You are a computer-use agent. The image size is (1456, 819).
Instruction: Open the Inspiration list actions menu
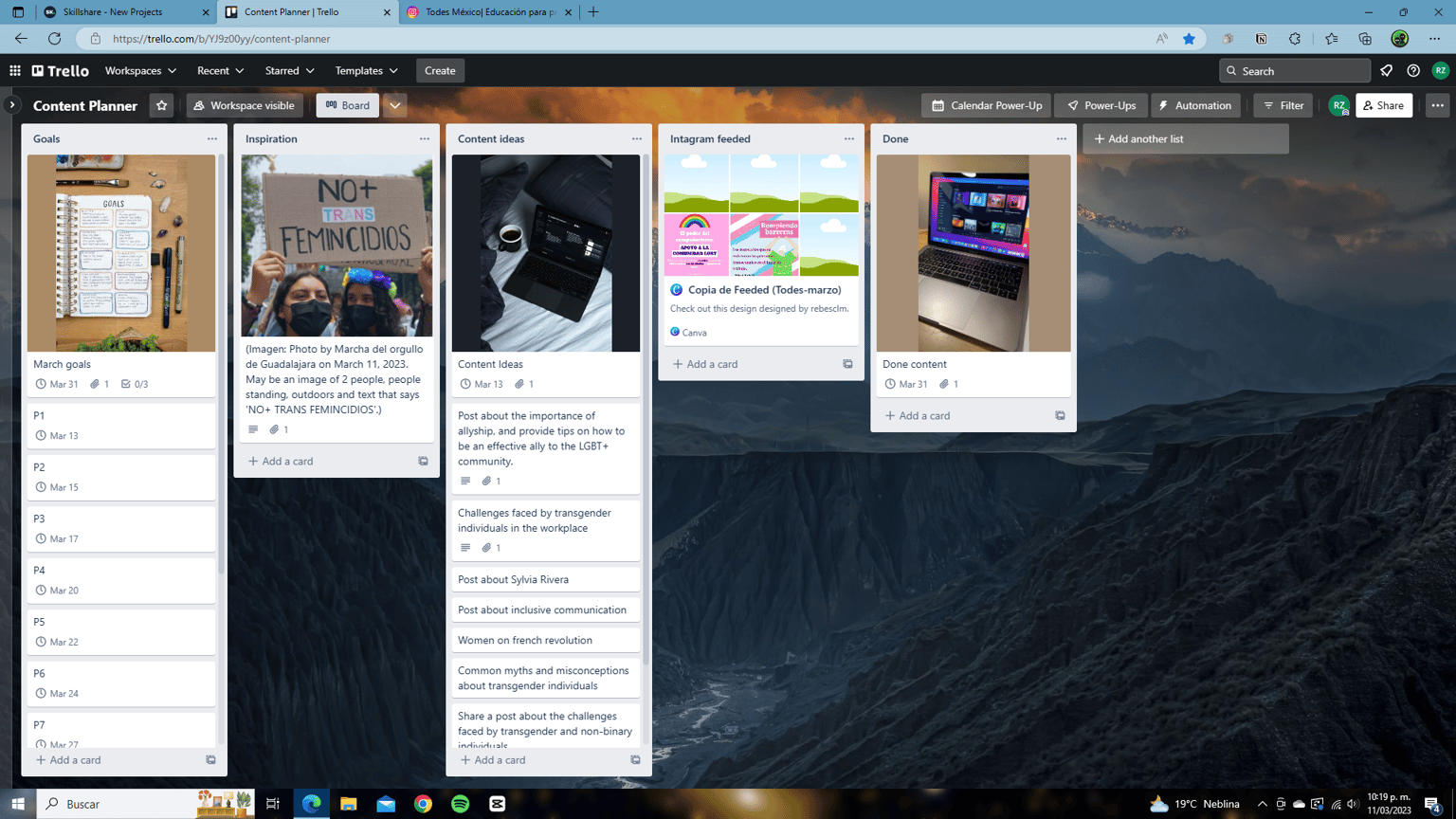425,139
